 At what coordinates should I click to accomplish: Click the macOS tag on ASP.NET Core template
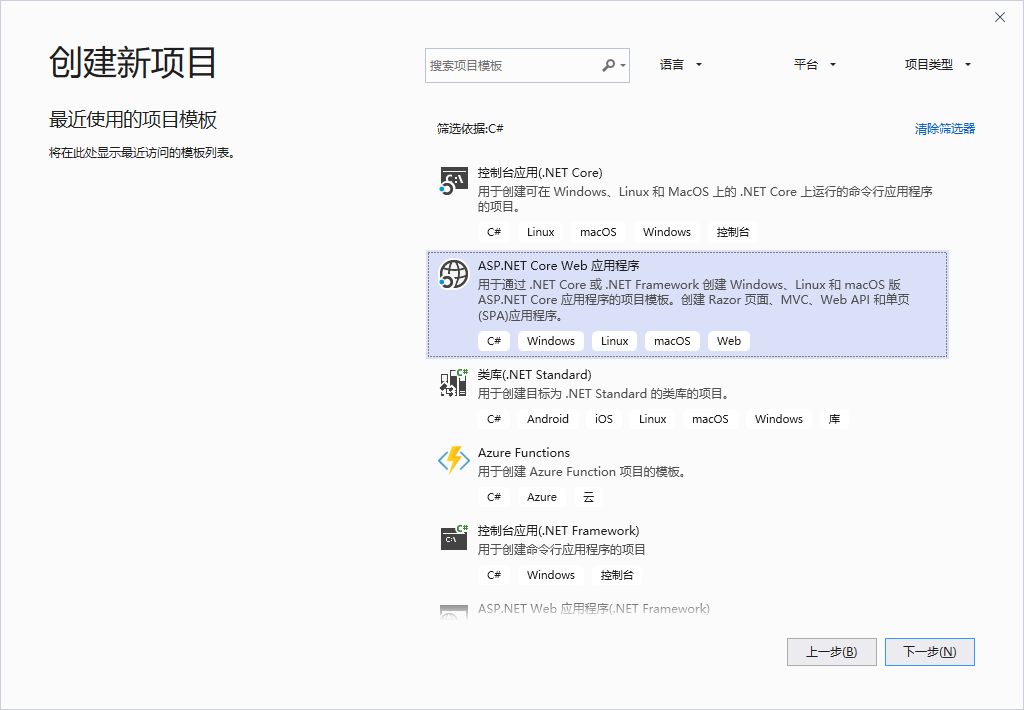[x=672, y=341]
